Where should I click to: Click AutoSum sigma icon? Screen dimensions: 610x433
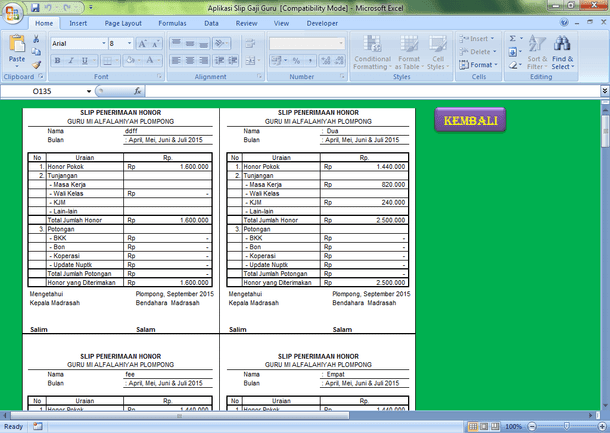point(513,38)
